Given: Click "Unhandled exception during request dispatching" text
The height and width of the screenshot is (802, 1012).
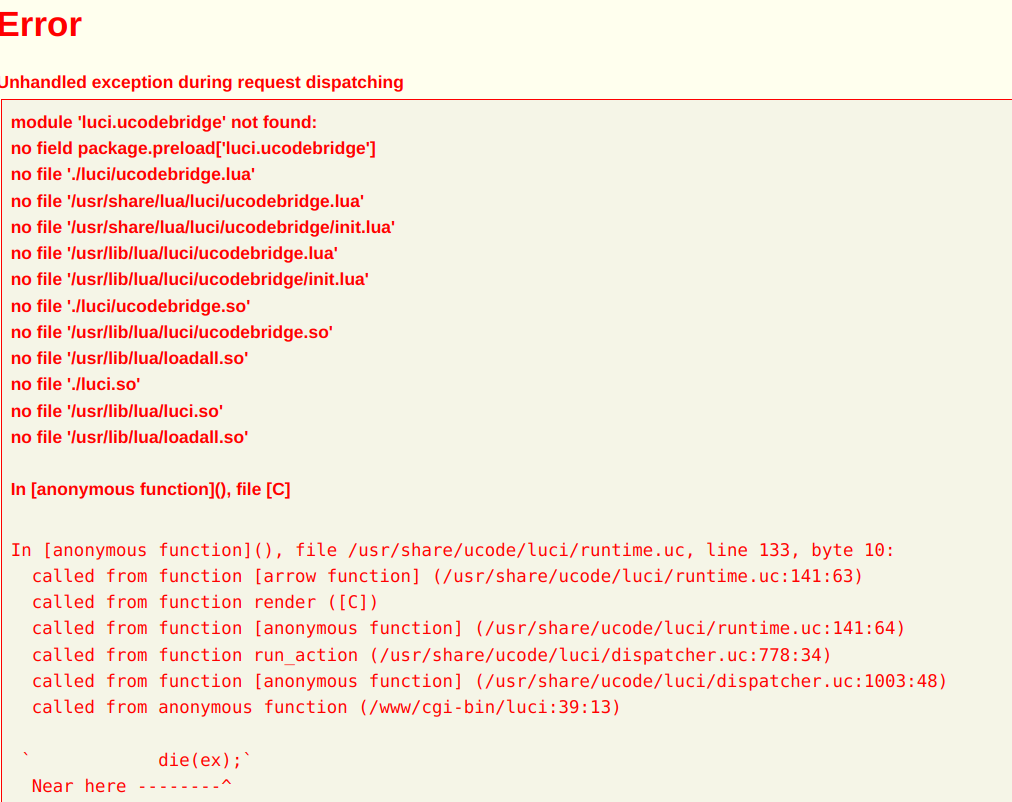Looking at the screenshot, I should [x=201, y=83].
